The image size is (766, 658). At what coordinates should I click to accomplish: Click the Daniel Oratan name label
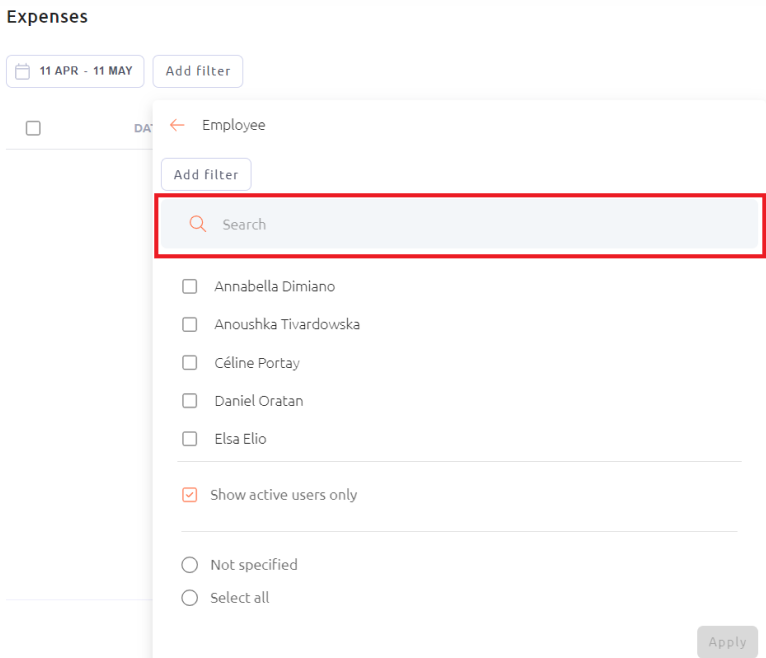click(x=259, y=401)
